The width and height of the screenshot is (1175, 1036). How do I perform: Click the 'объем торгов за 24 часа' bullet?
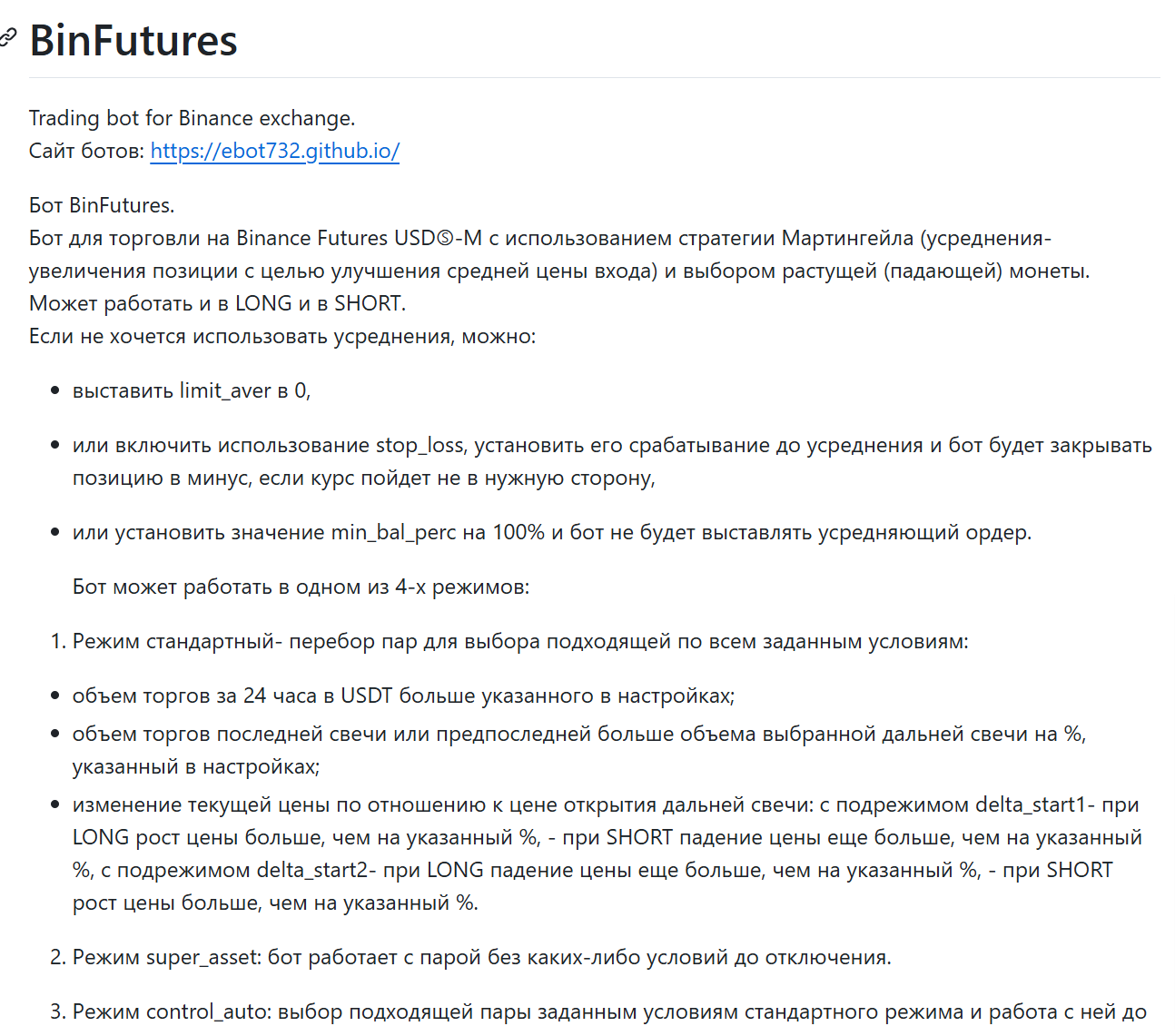(403, 696)
